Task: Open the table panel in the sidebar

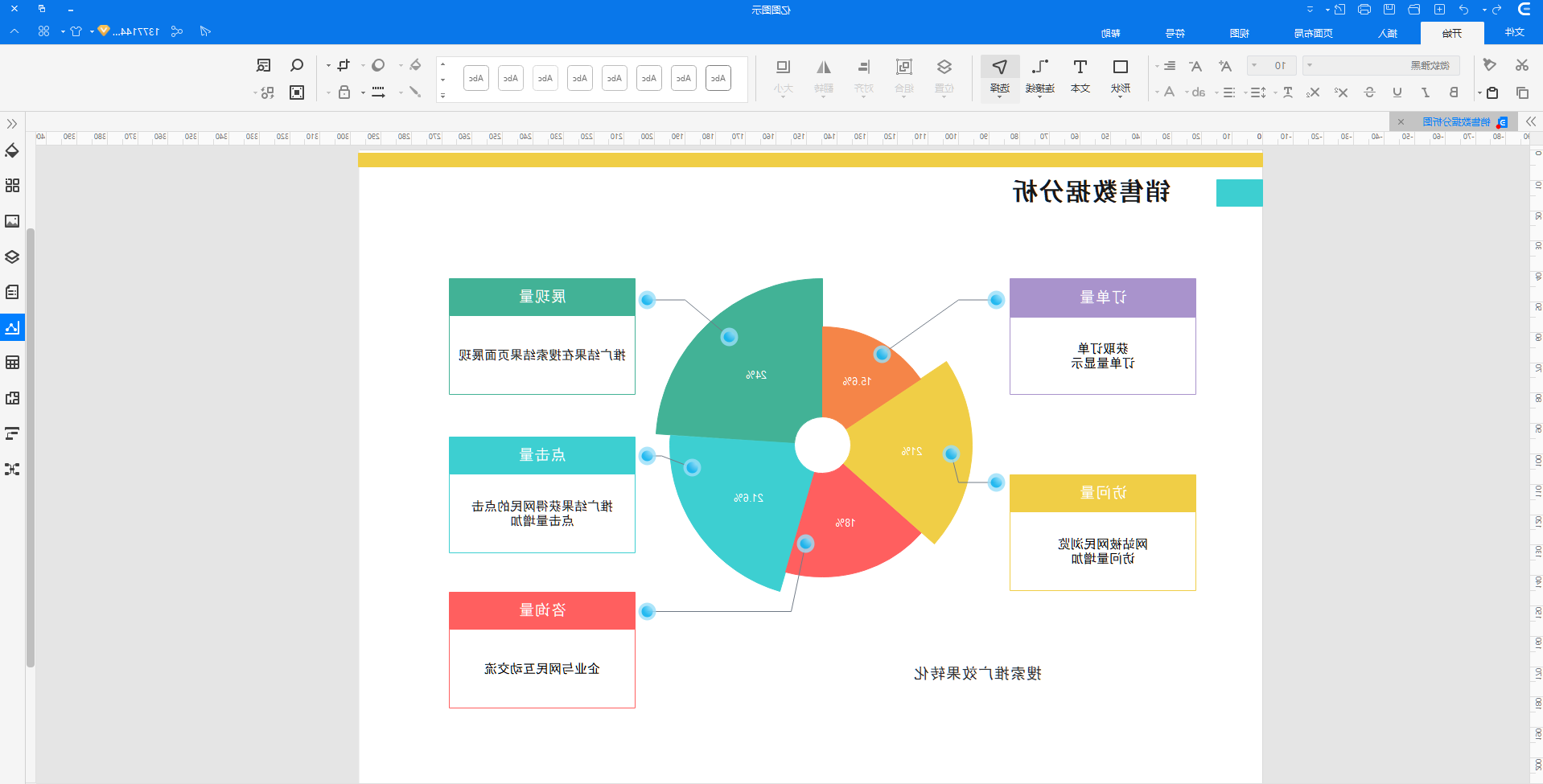Action: [x=12, y=363]
